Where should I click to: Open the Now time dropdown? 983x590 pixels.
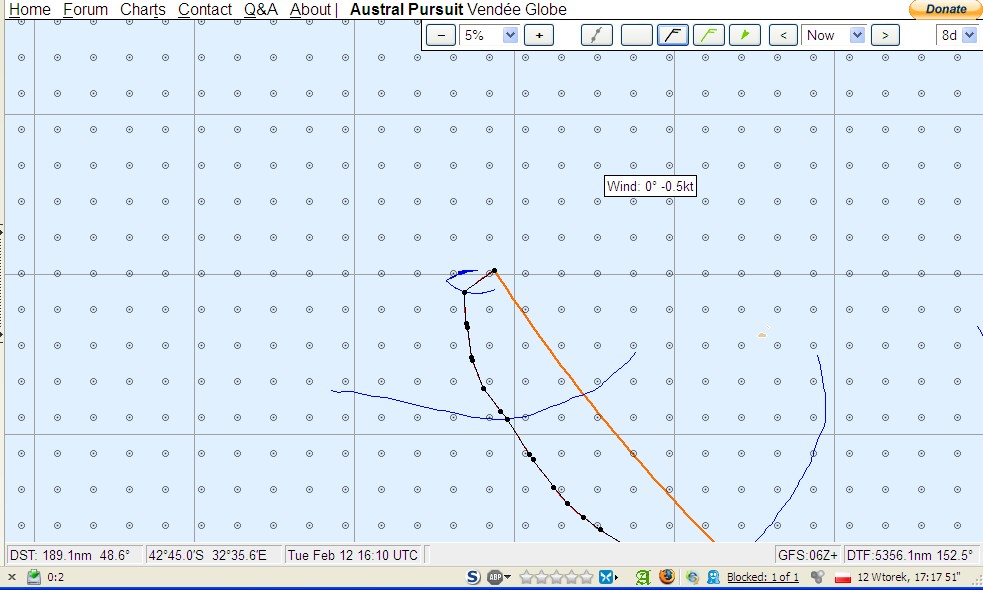pyautogui.click(x=834, y=35)
